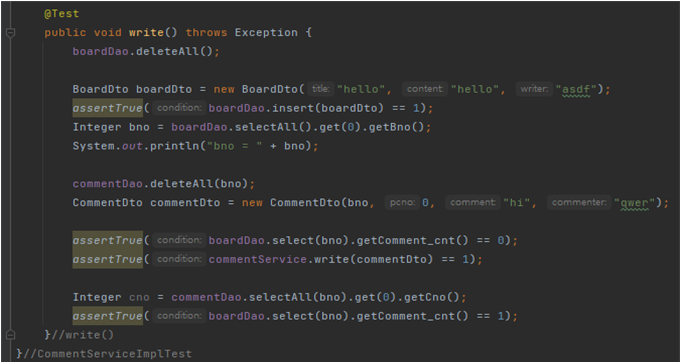Screen dimensions: 682x362
Task: Click the title: parameter hint
Action: pos(321,89)
